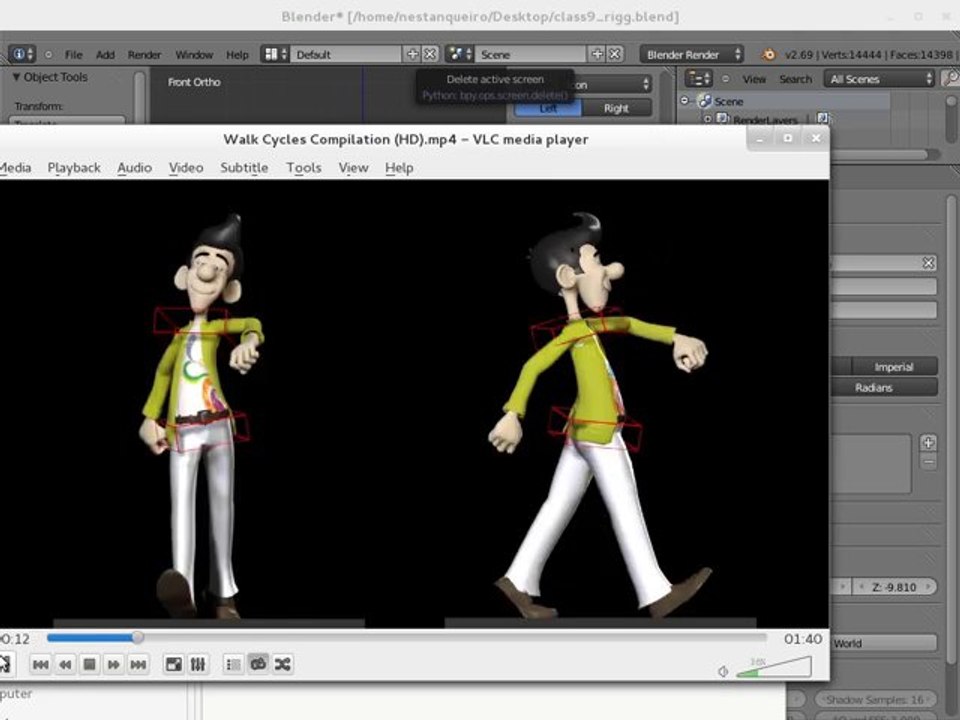Viewport: 960px width, 720px height.
Task: Select the Scene entry in the outliner
Action: click(x=729, y=102)
